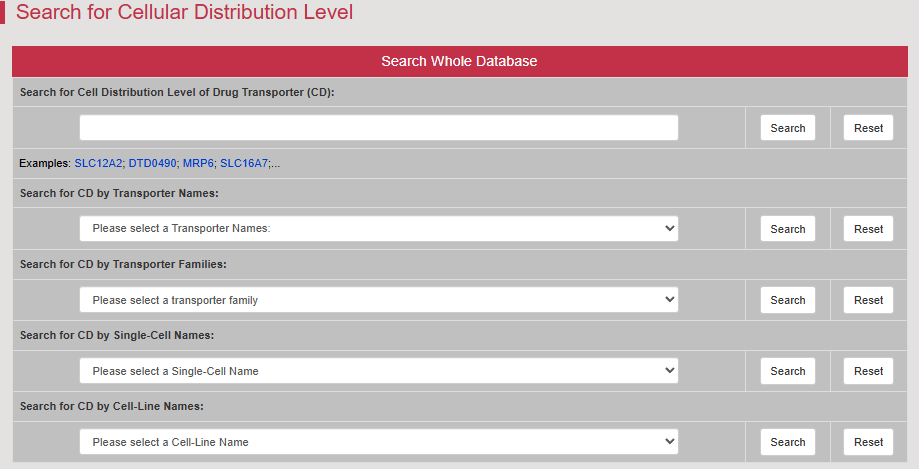Search by the typed drug transporter keyword
919x469 pixels.
[x=788, y=128]
